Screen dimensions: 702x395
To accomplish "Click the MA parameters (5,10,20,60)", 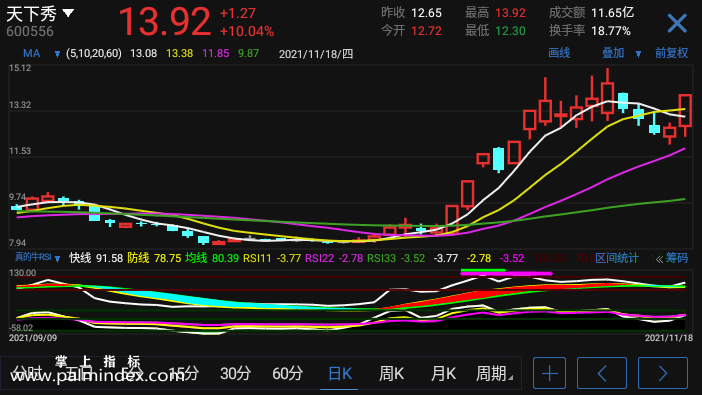I will (94, 54).
